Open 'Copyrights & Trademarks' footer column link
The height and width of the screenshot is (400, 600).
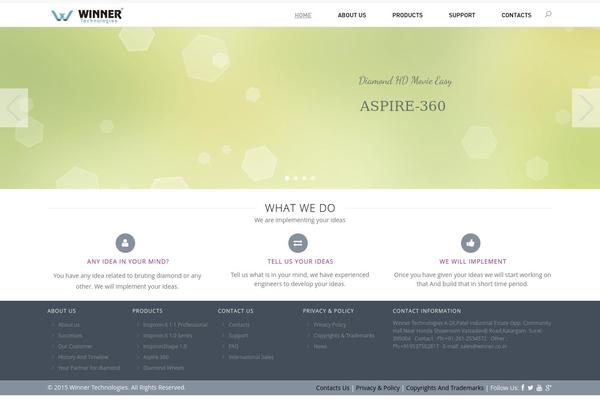pos(344,335)
